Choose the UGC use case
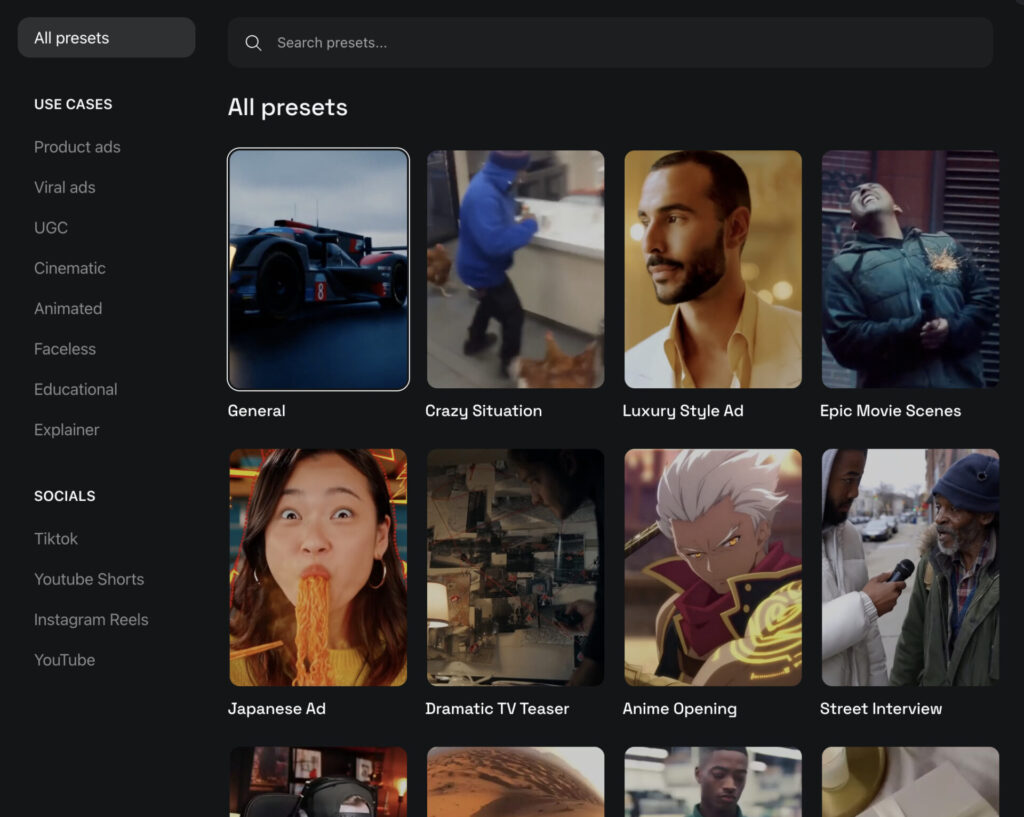Screen dimensions: 1024x817 tap(51, 228)
